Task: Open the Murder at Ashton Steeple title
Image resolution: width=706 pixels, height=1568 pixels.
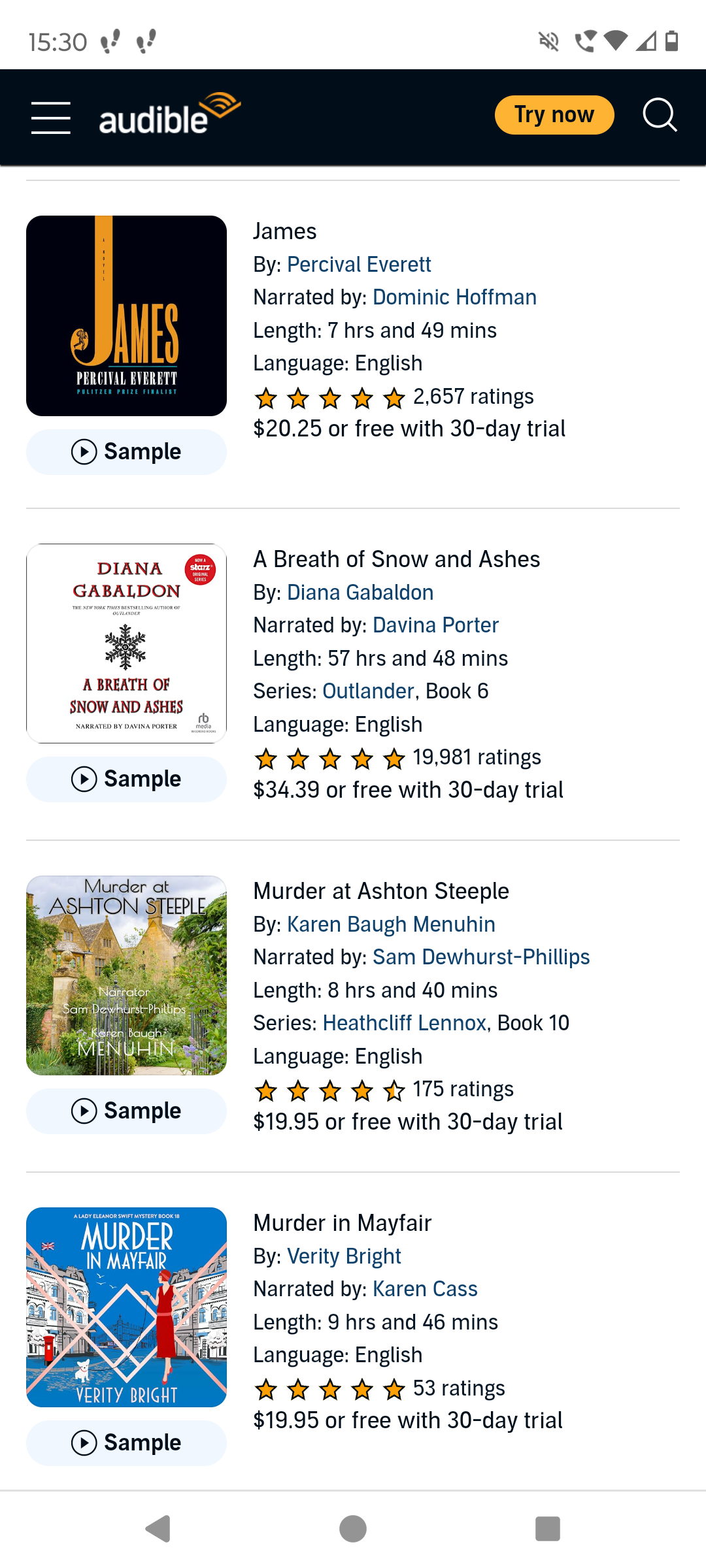Action: click(380, 891)
